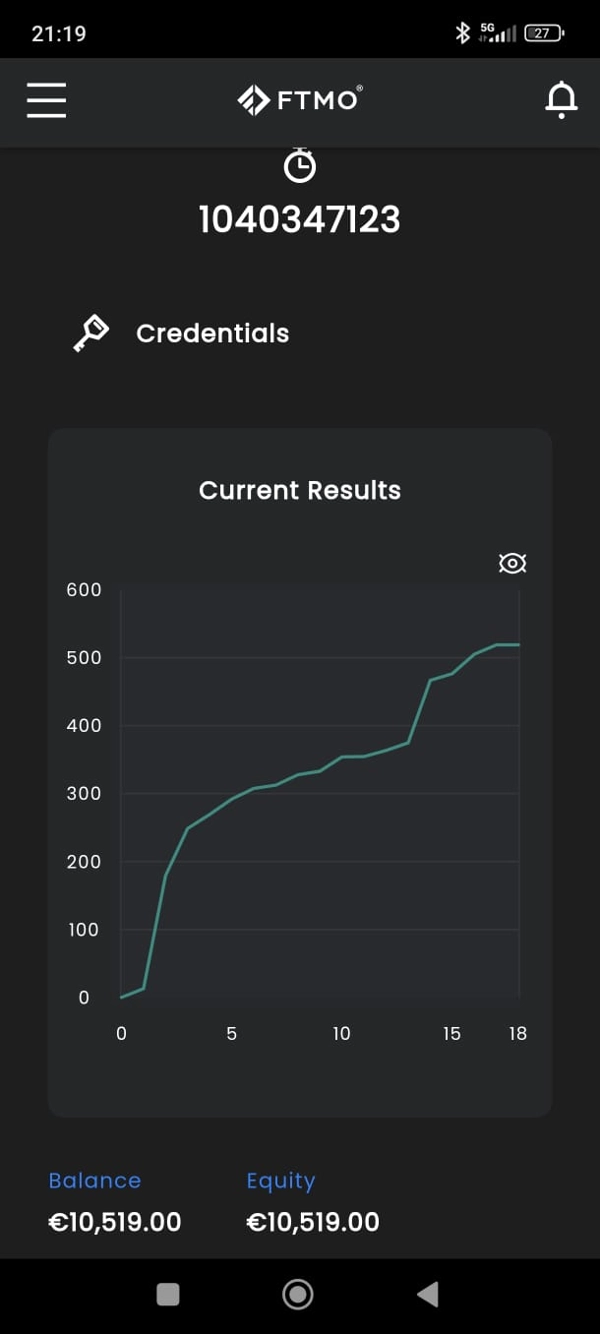Tap the Bluetooth status bar icon
Image resolution: width=600 pixels, height=1334 pixels.
coord(462,33)
